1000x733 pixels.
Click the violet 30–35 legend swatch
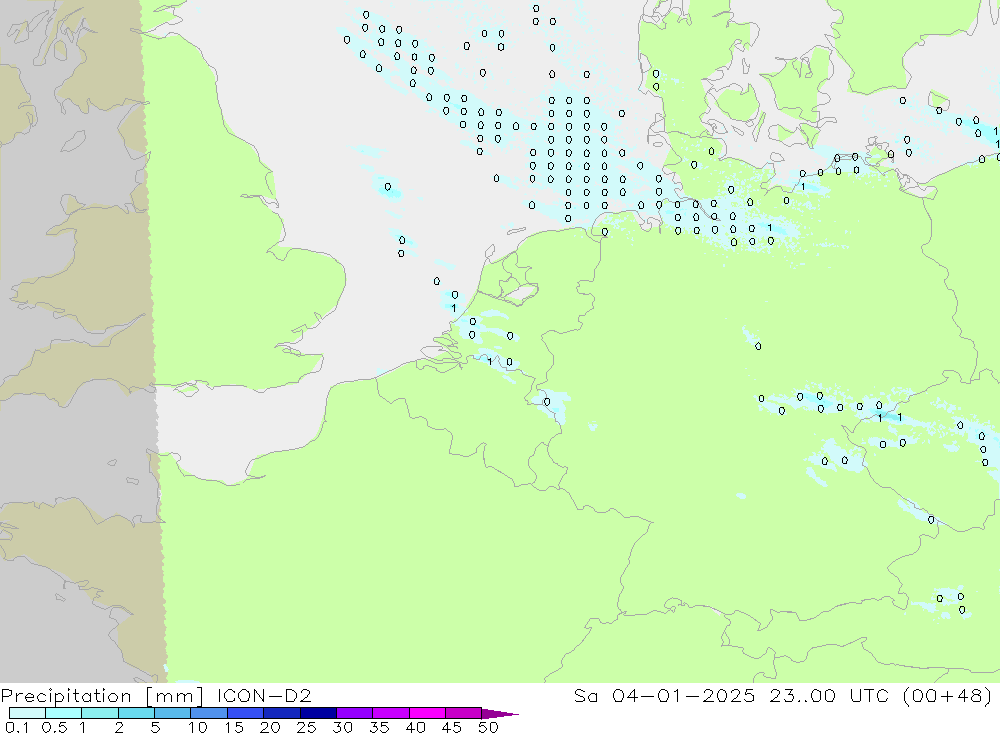pyautogui.click(x=354, y=713)
